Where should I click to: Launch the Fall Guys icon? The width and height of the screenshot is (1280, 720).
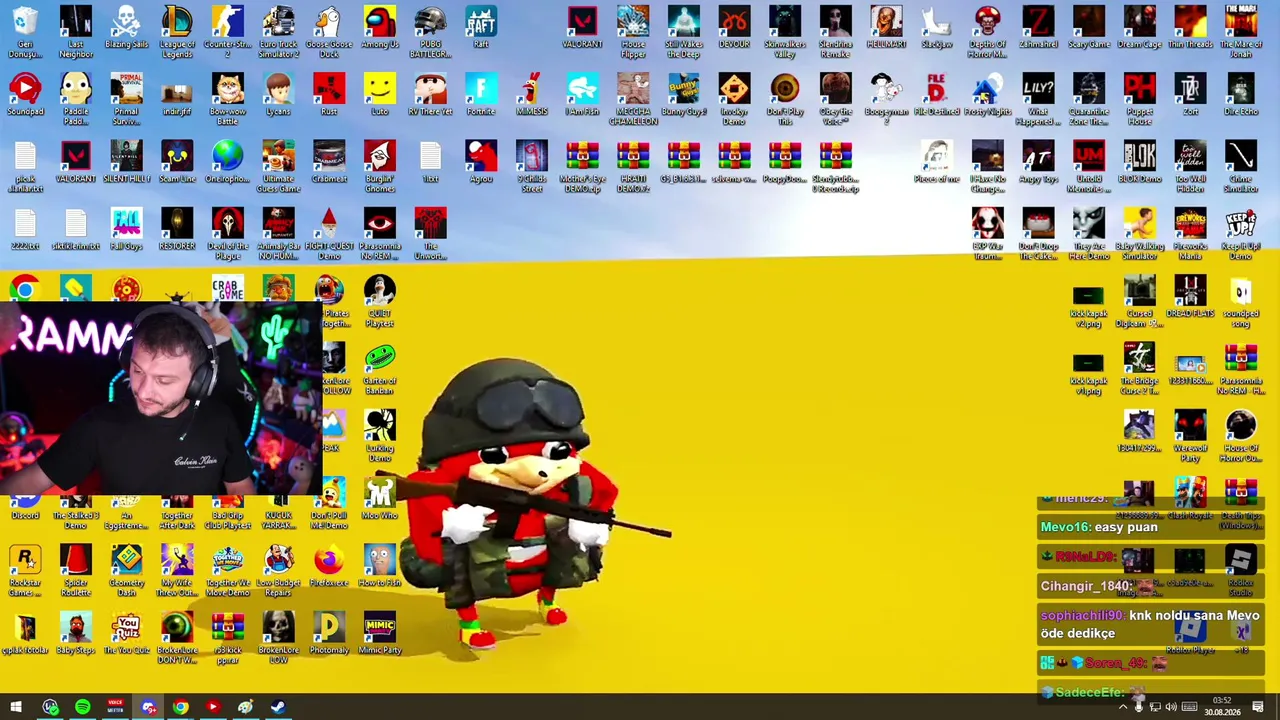[126, 229]
